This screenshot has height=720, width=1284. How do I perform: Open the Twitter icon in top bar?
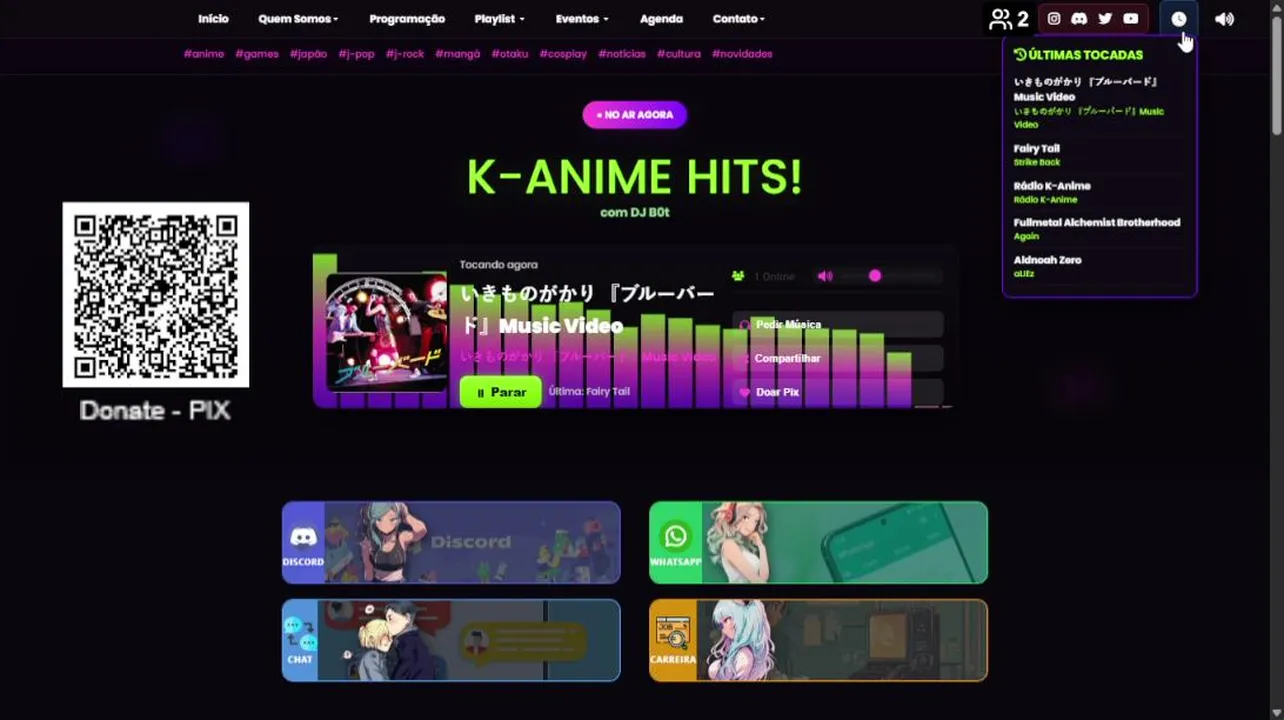pyautogui.click(x=1105, y=19)
